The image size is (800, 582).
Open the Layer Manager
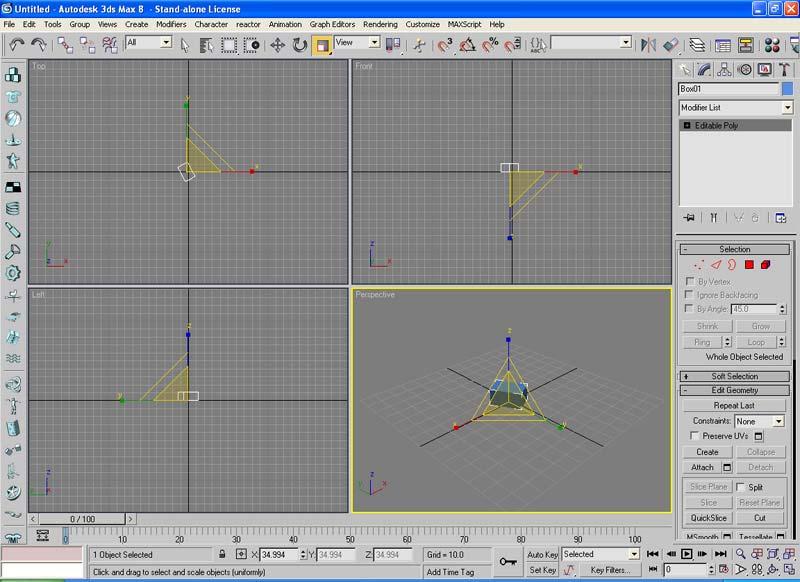pos(697,45)
